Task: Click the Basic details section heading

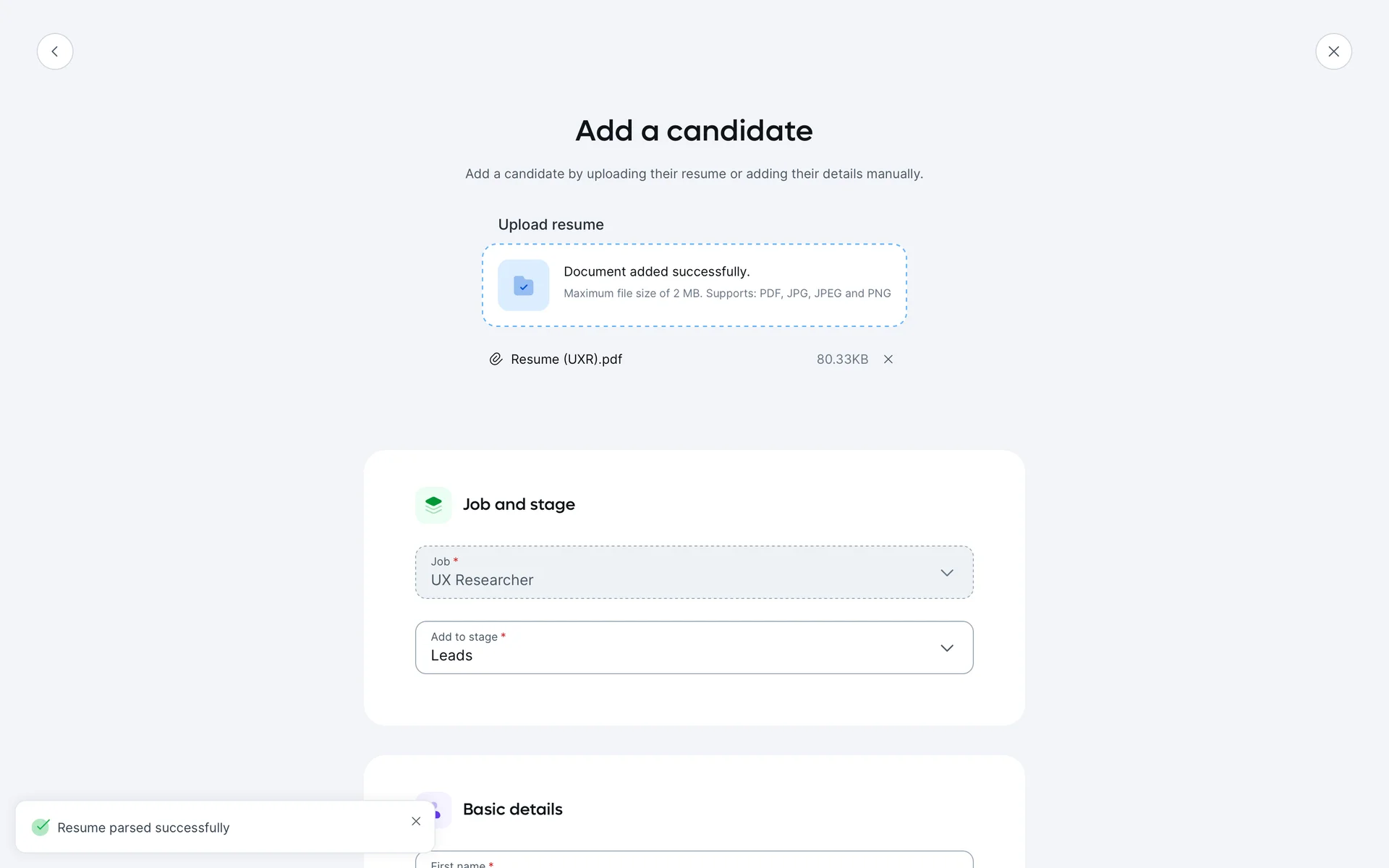Action: click(x=512, y=809)
